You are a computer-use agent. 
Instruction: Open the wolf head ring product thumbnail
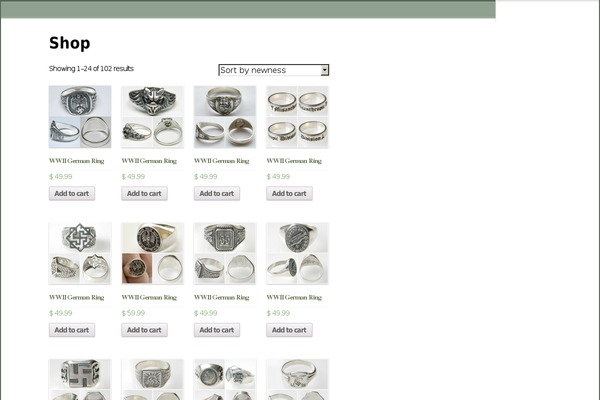tap(152, 117)
